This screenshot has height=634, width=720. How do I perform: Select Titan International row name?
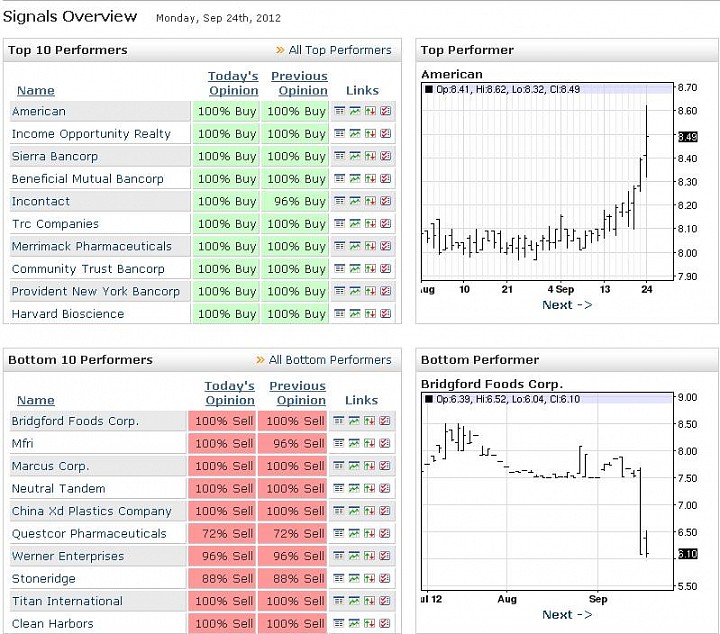68,601
